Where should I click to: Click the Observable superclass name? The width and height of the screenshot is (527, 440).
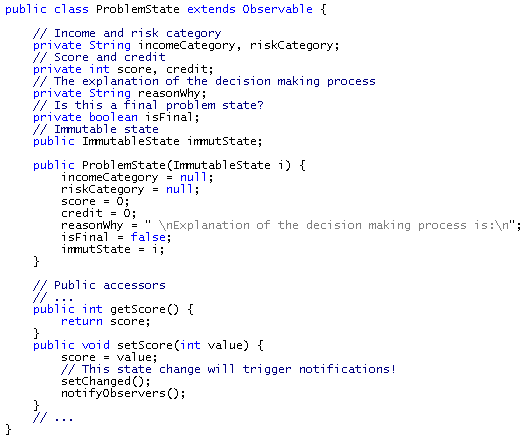(277, 9)
